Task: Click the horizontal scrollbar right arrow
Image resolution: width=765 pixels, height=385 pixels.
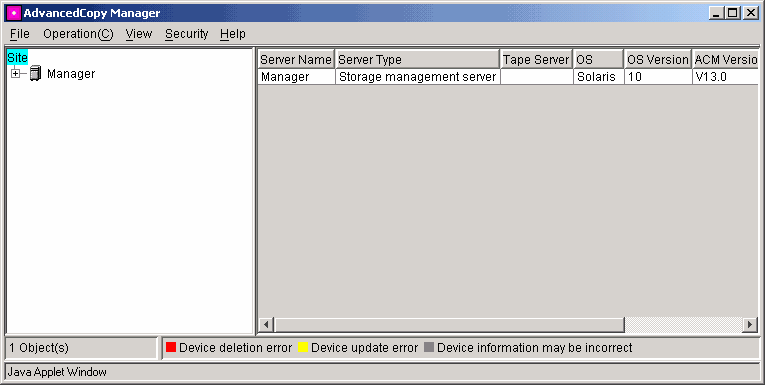Action: coord(750,324)
